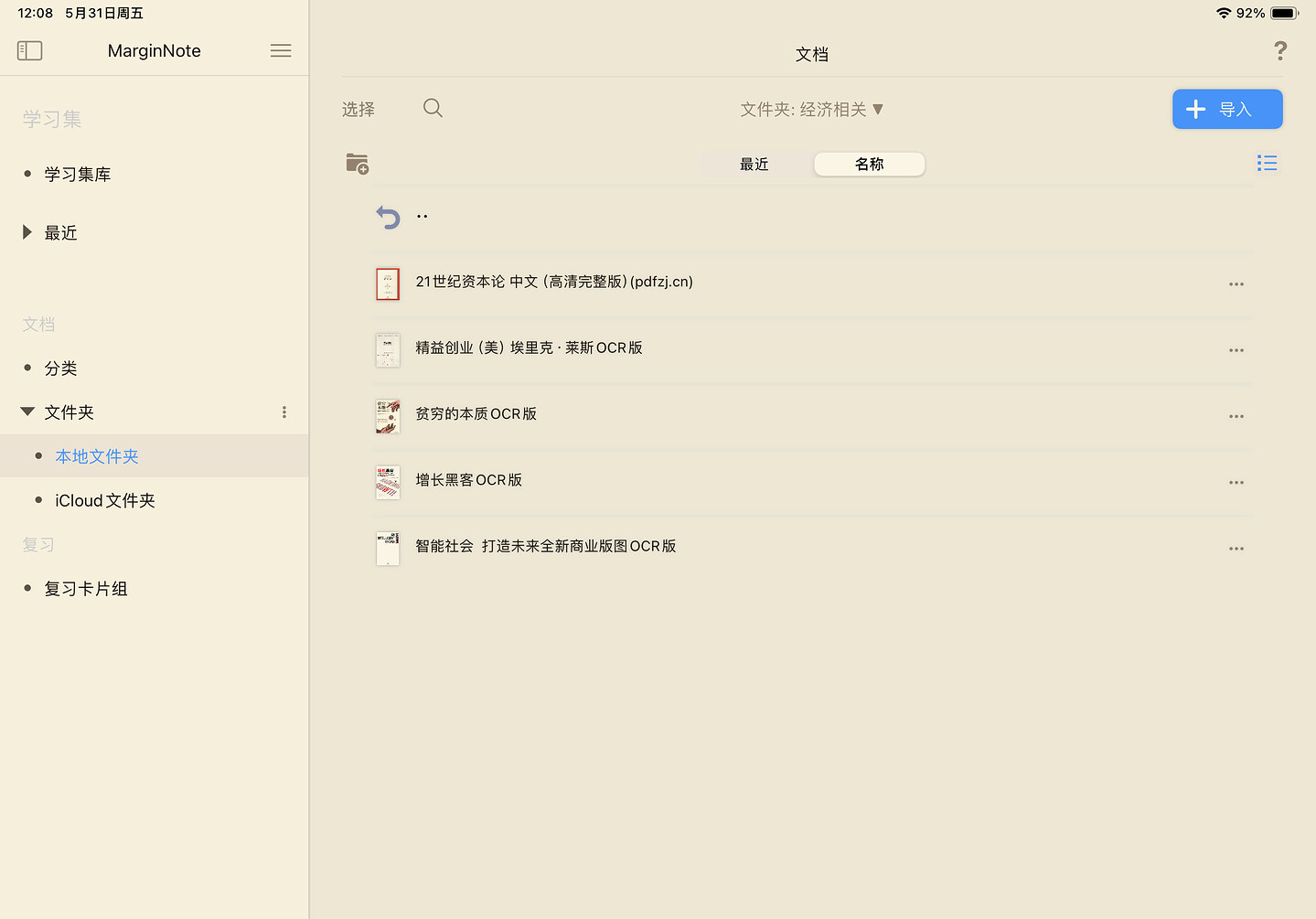1316x919 pixels.
Task: Open the 智能社会 cover thumbnail
Action: coord(388,549)
